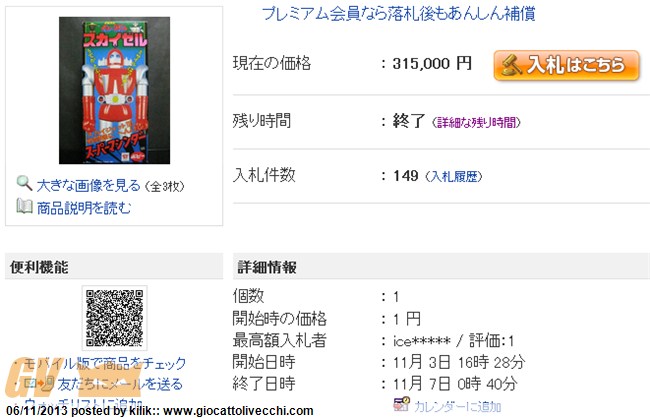Open 詳細な残り時間 detailed remaining time link

tap(476, 122)
